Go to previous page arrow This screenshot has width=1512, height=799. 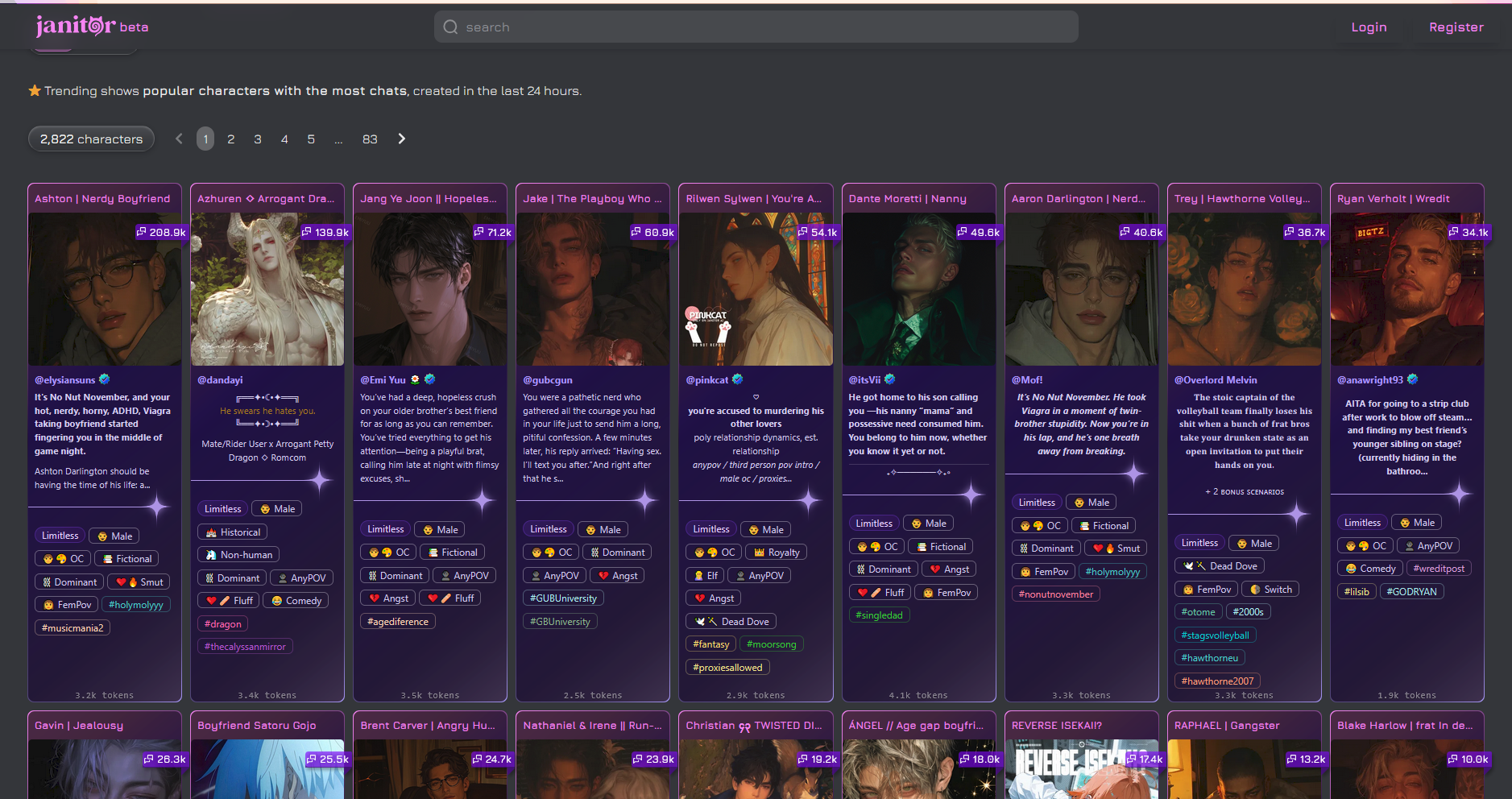[x=179, y=139]
